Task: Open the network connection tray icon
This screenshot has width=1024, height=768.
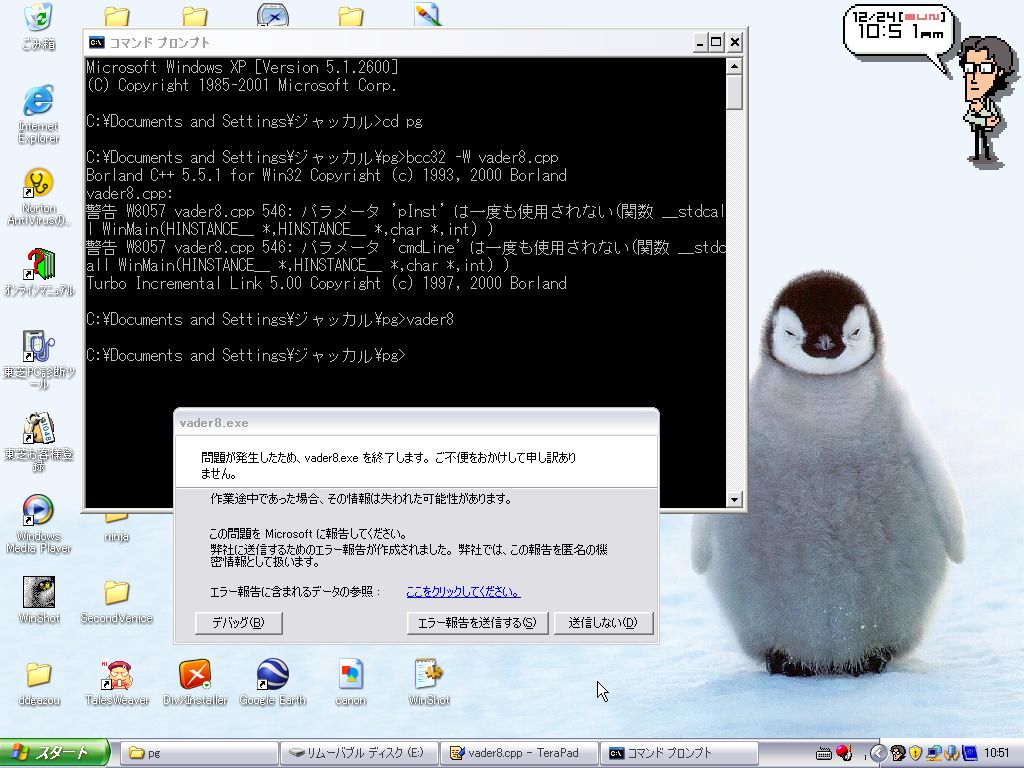Action: [934, 753]
